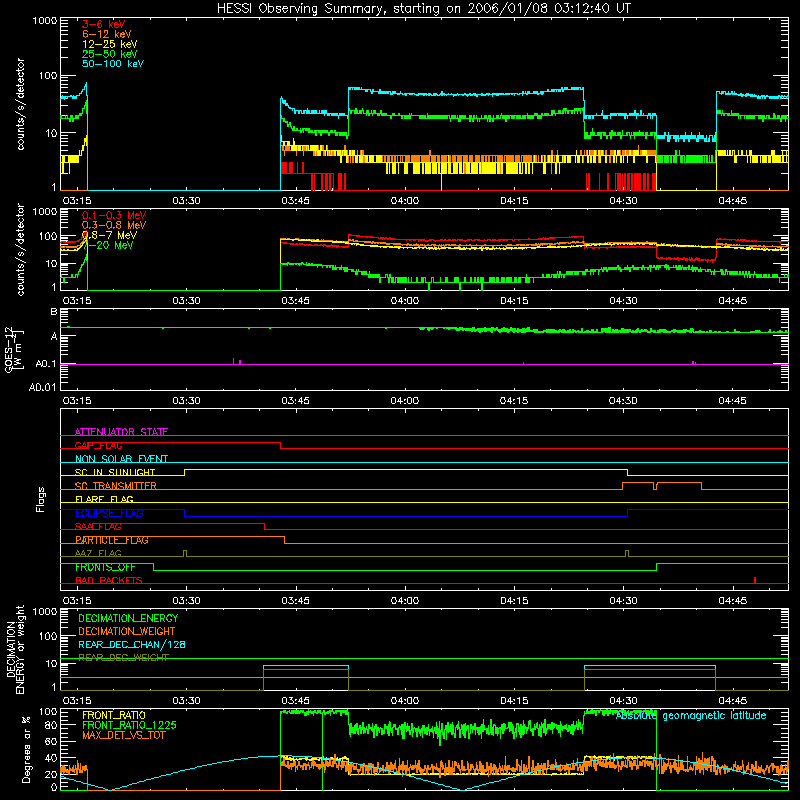Click the BAD_PACKETS red spike near 04:48
Image resolution: width=800 pixels, height=800 pixels.
[x=755, y=580]
